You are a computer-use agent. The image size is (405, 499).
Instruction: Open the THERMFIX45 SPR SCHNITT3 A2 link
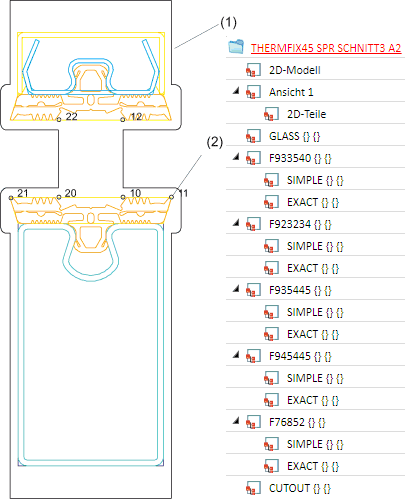[326, 48]
